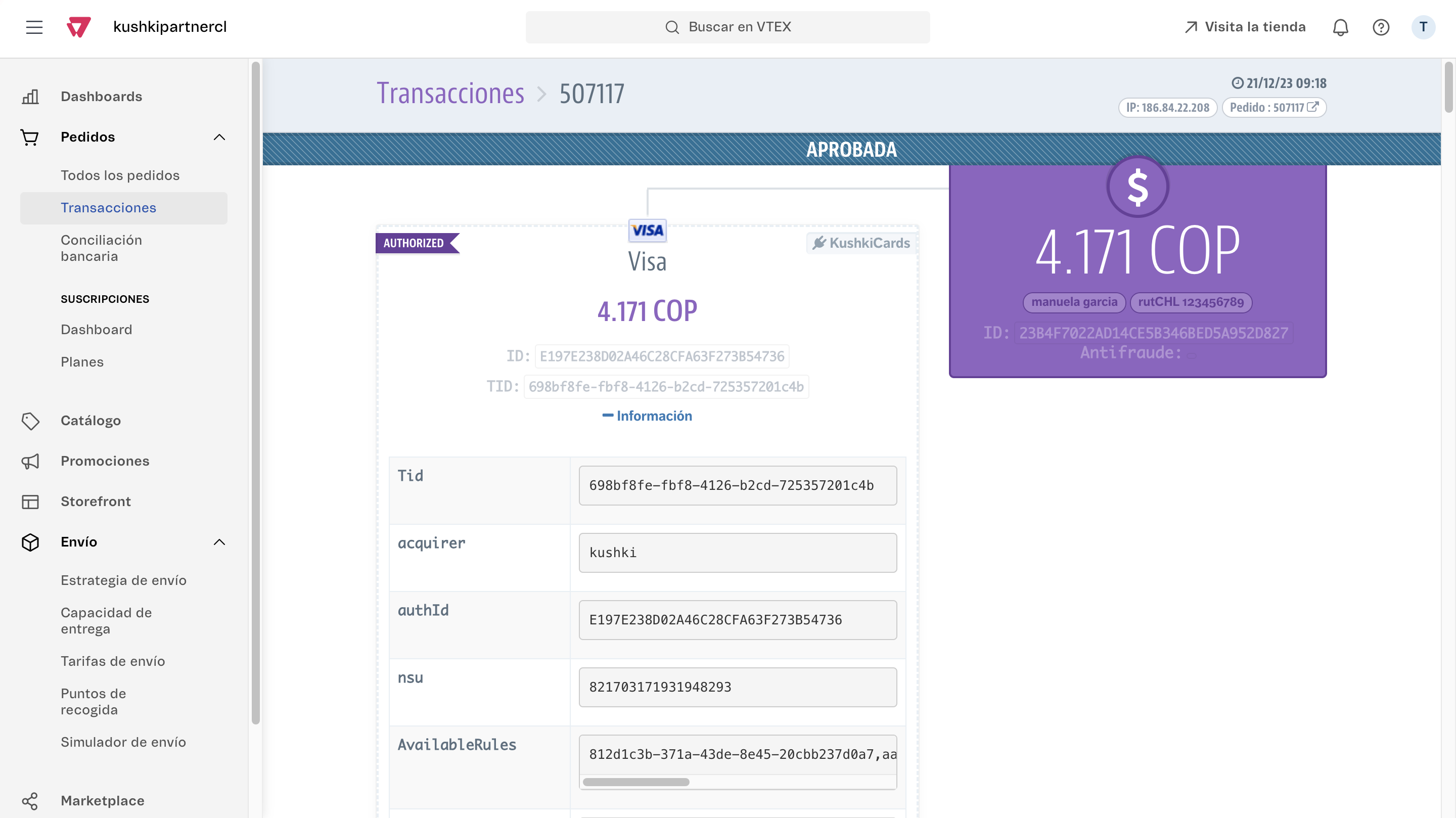Click the Marketplace share icon
Viewport: 1456px width, 818px height.
(x=30, y=801)
